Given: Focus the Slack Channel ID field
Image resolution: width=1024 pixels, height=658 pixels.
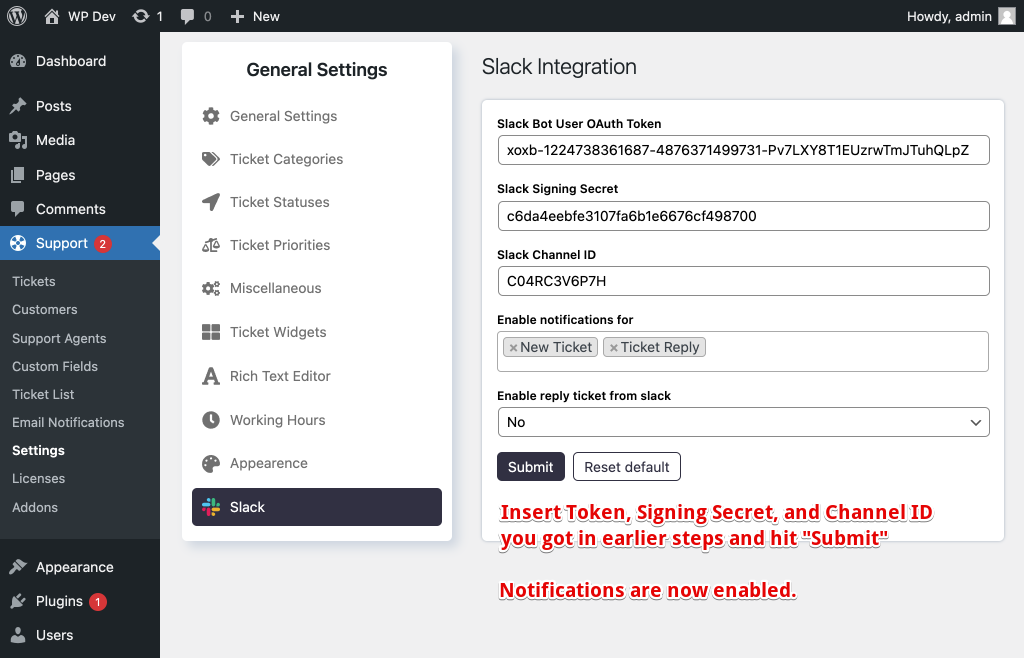Looking at the screenshot, I should pos(743,281).
